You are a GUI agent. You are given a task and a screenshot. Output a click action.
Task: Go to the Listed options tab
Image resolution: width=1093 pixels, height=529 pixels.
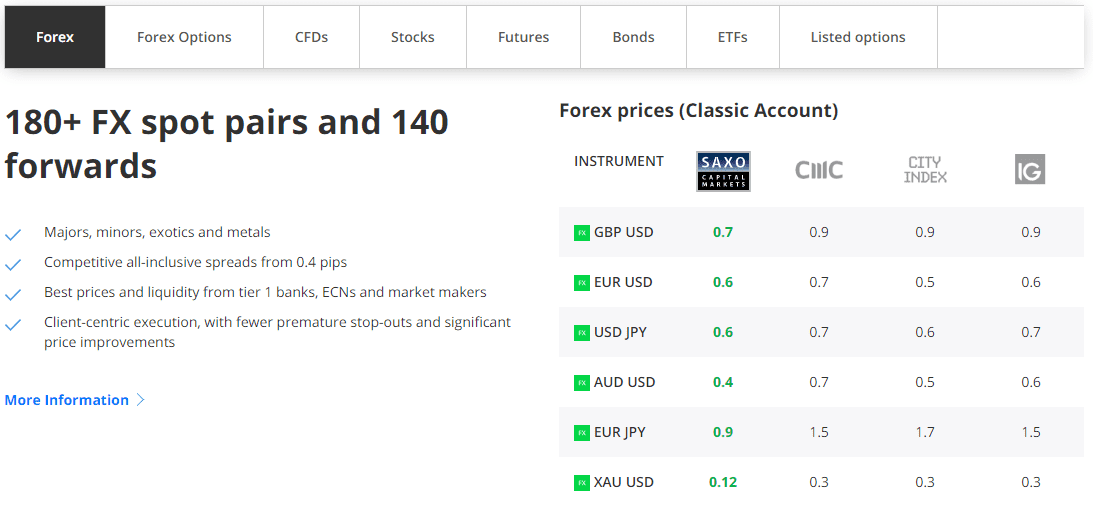858,37
